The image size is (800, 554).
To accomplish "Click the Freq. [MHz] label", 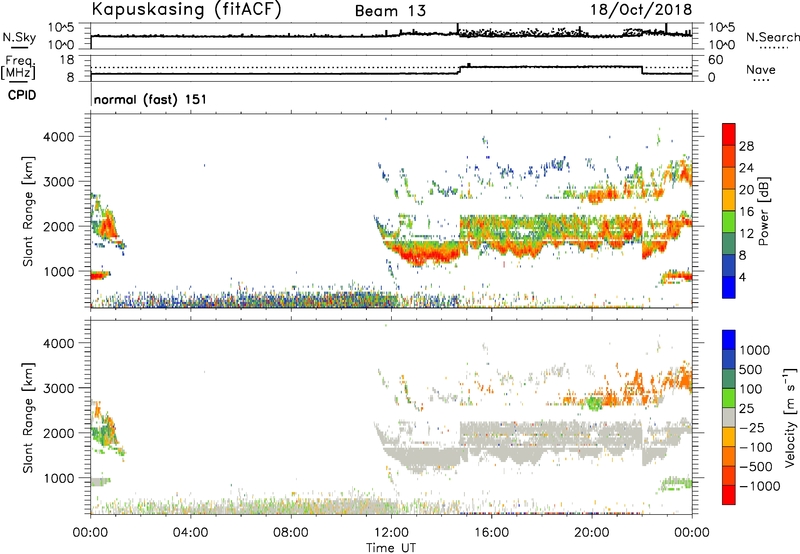I will pyautogui.click(x=19, y=67).
